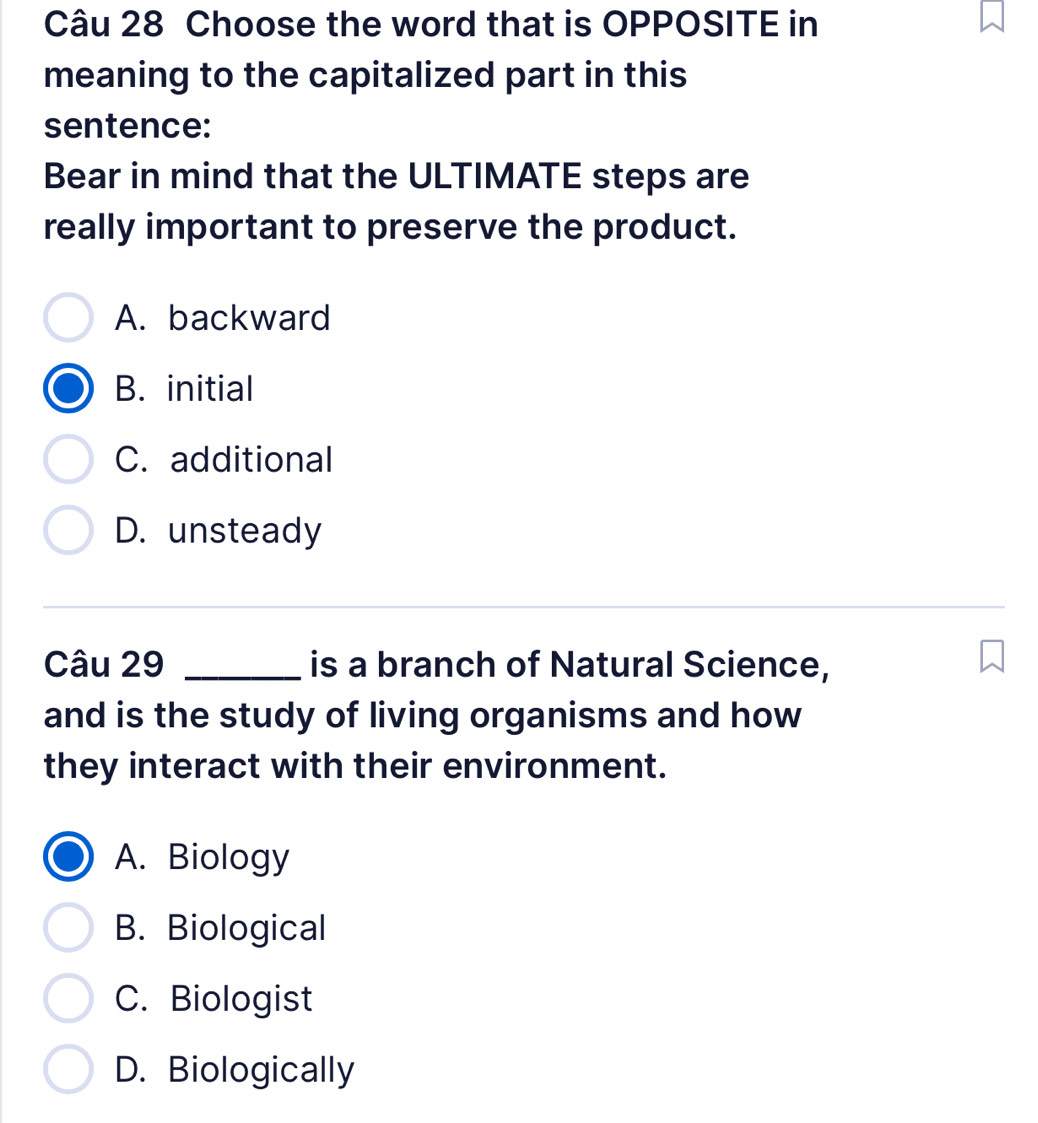
Task: Pick answer C. Biologist
Action: tap(69, 999)
